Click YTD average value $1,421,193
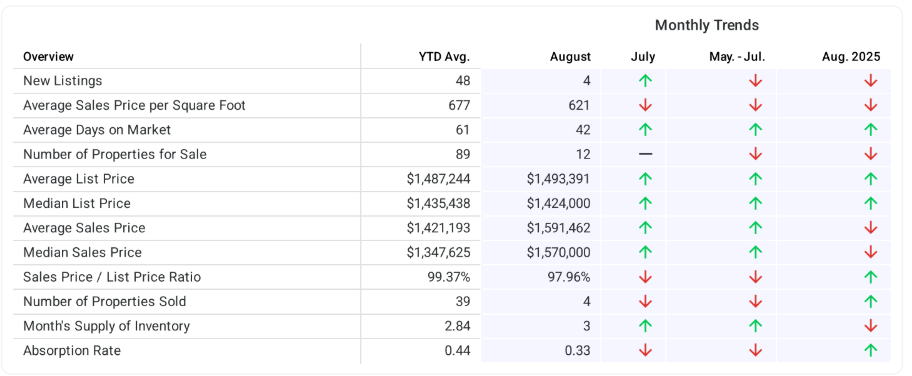The height and width of the screenshot is (376, 912). 439,228
